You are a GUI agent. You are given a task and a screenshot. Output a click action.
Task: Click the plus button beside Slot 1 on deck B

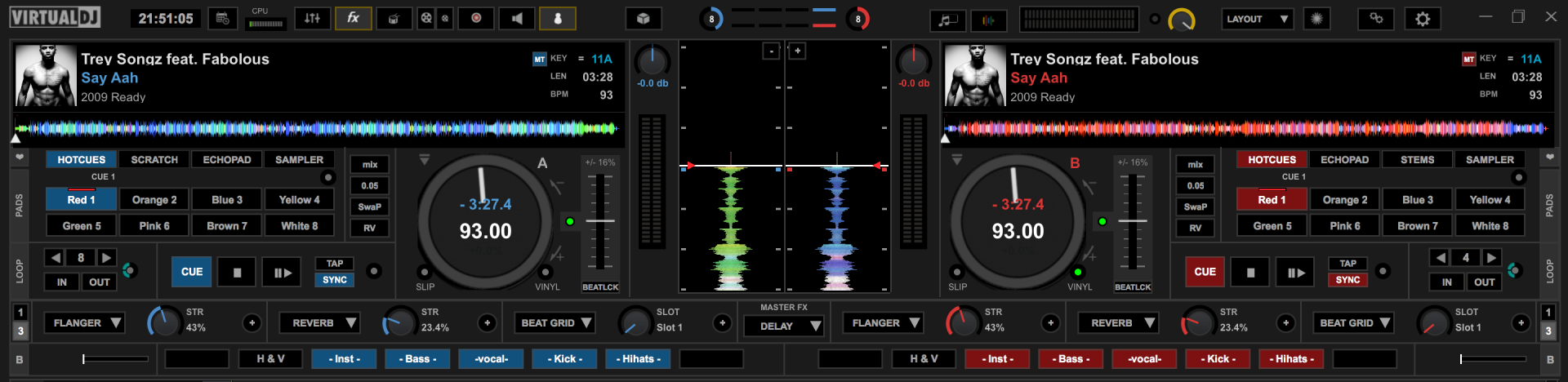point(1521,323)
